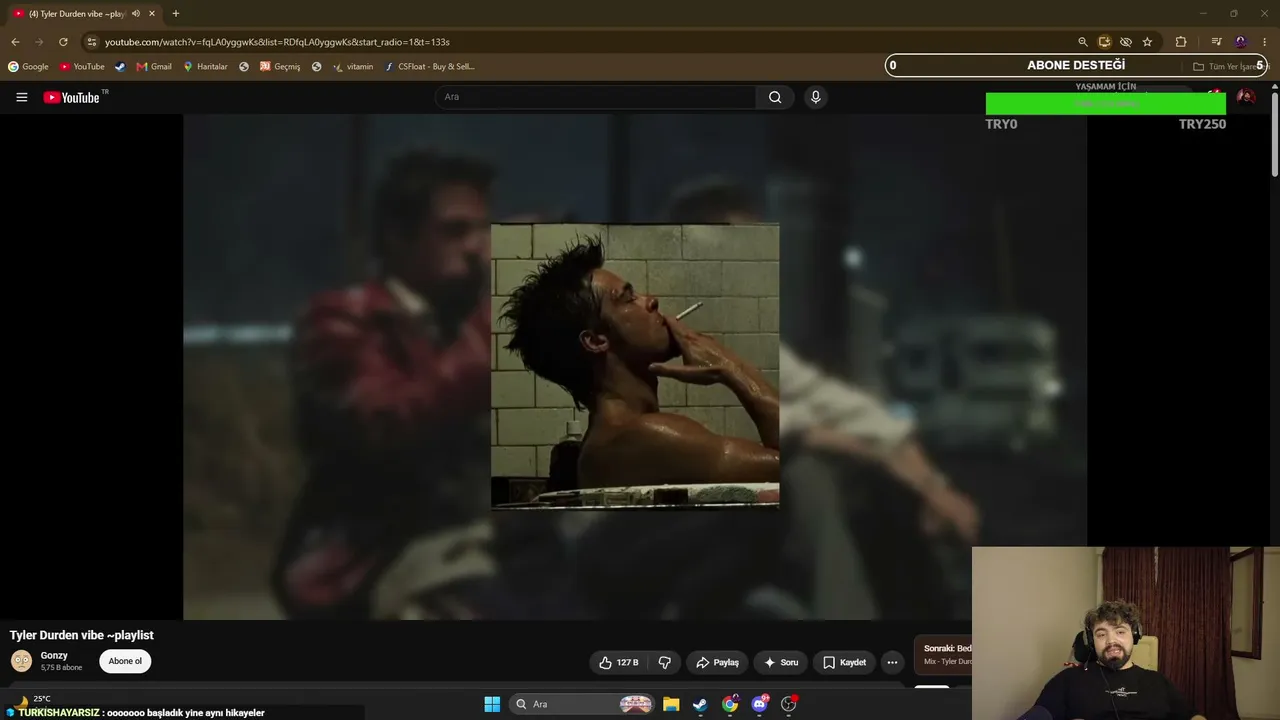This screenshot has height=720, width=1280.
Task: Open File Explorer from the taskbar
Action: coord(671,704)
